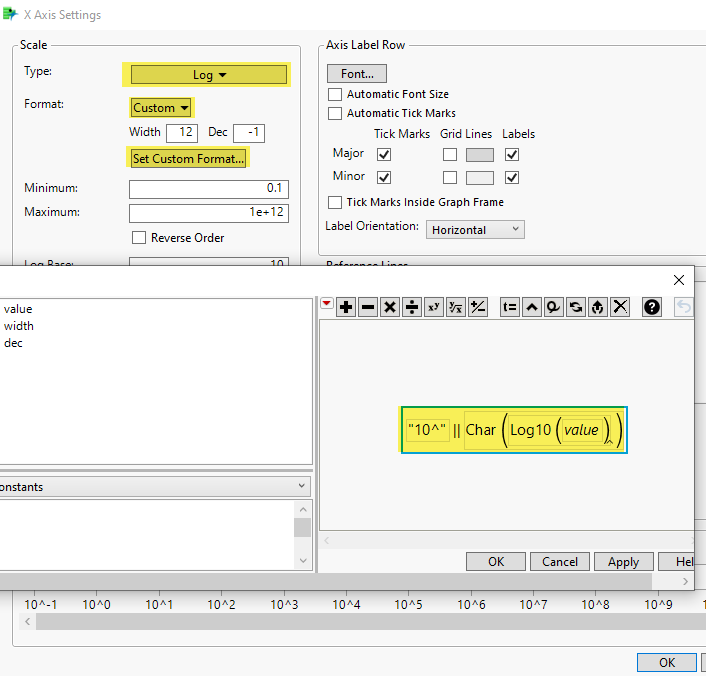
Task: Uncheck the Major Tick Marks checkbox
Action: click(384, 155)
